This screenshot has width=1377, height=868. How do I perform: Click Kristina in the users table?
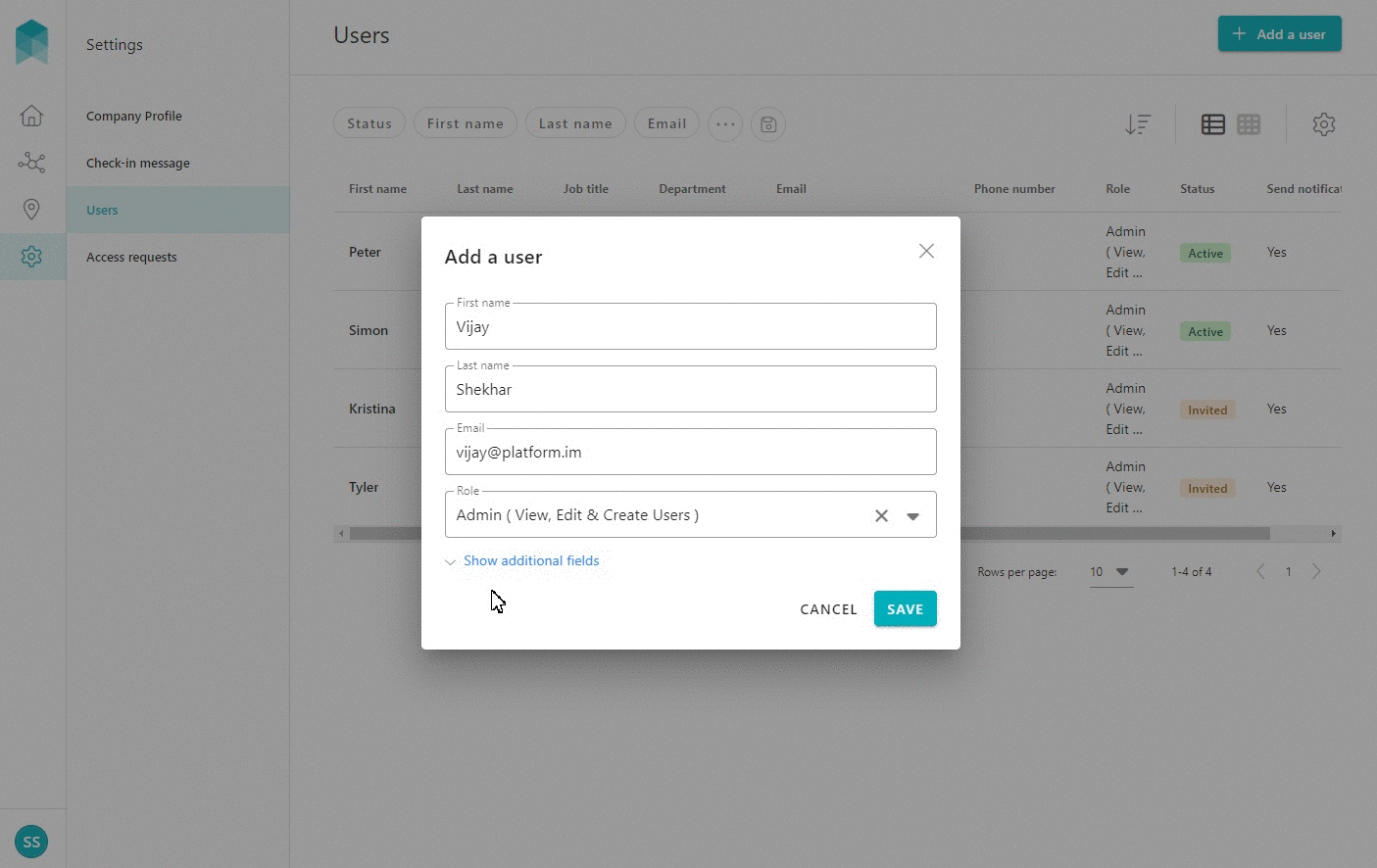tap(372, 409)
